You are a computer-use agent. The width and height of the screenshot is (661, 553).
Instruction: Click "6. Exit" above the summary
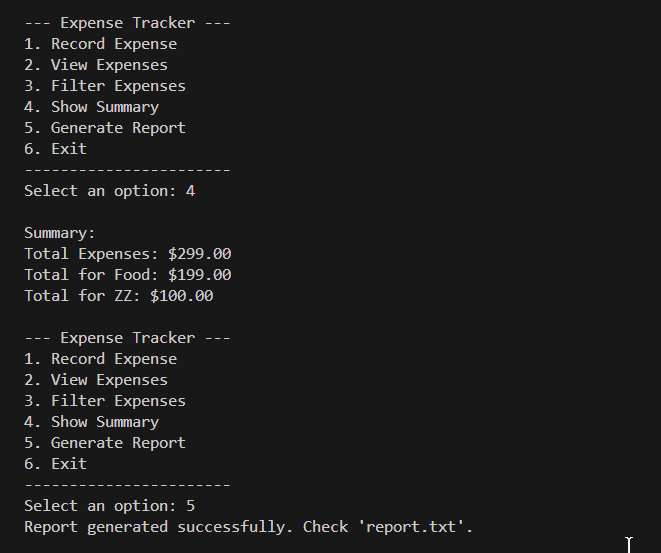pos(56,149)
